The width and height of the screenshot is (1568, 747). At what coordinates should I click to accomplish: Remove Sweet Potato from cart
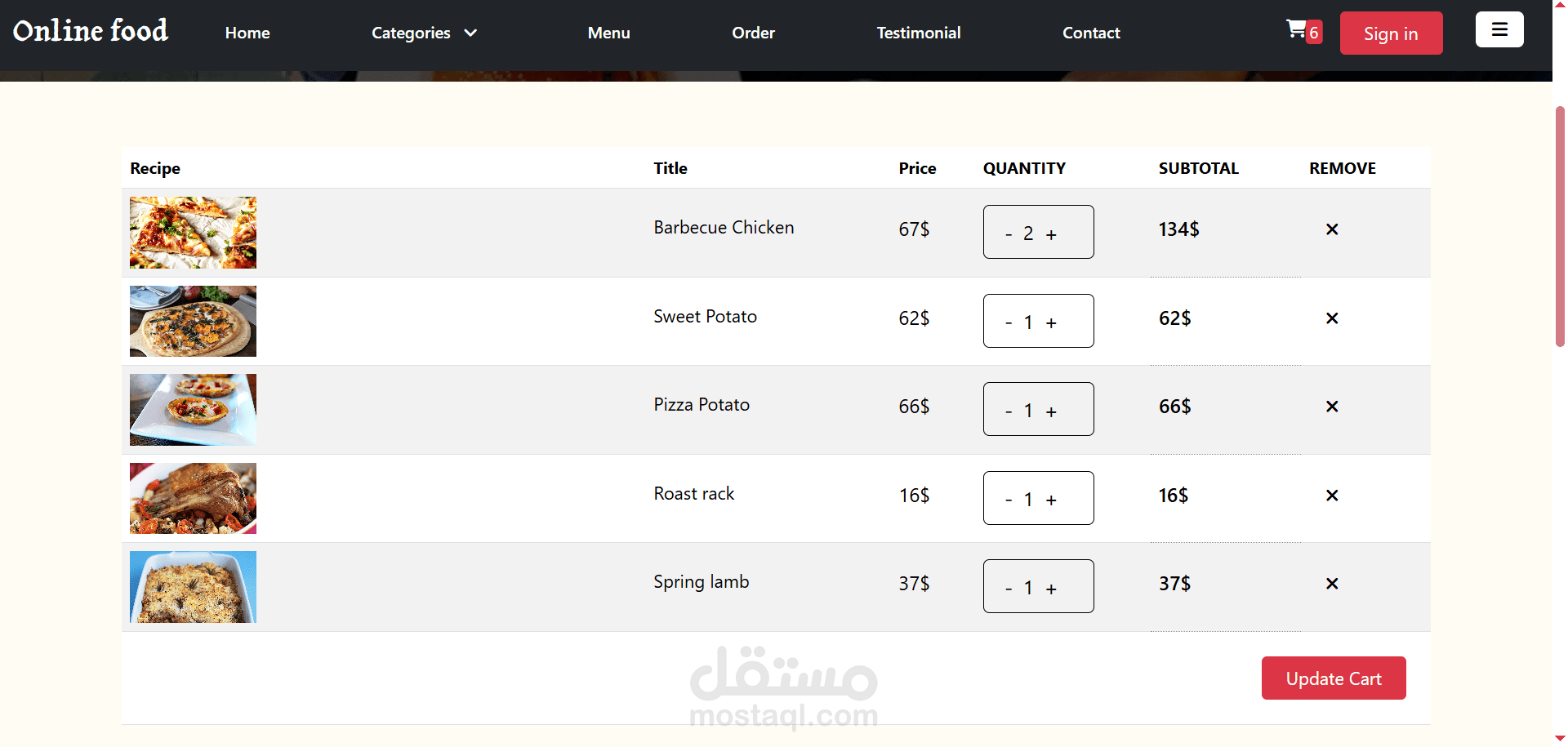click(x=1331, y=318)
